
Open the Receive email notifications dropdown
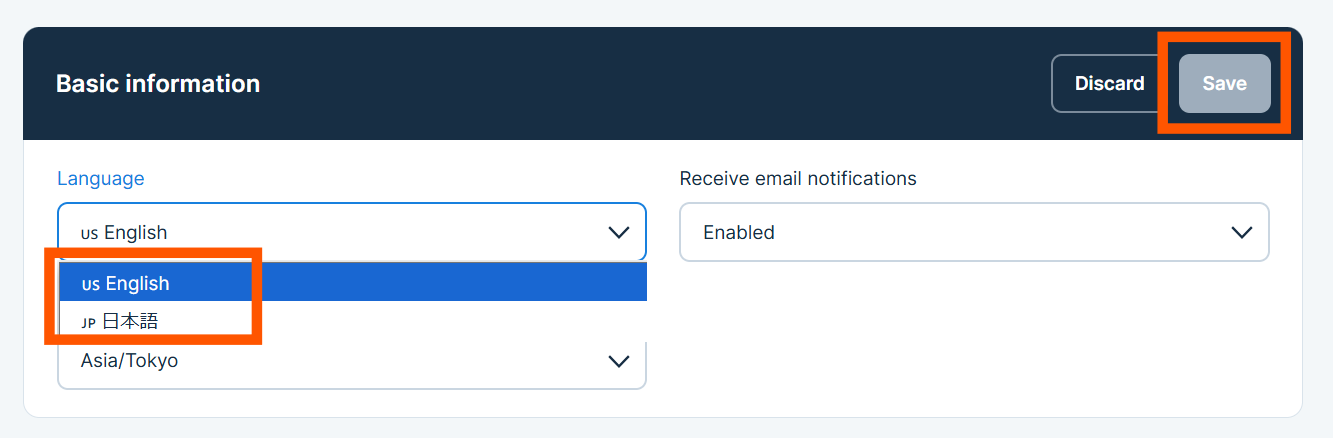click(973, 232)
